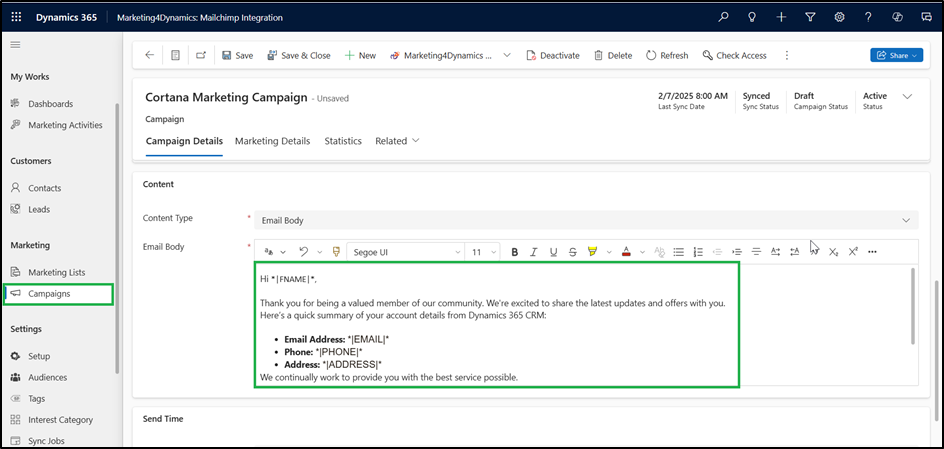
Task: Switch to Campaign Details tab
Action: (x=184, y=141)
